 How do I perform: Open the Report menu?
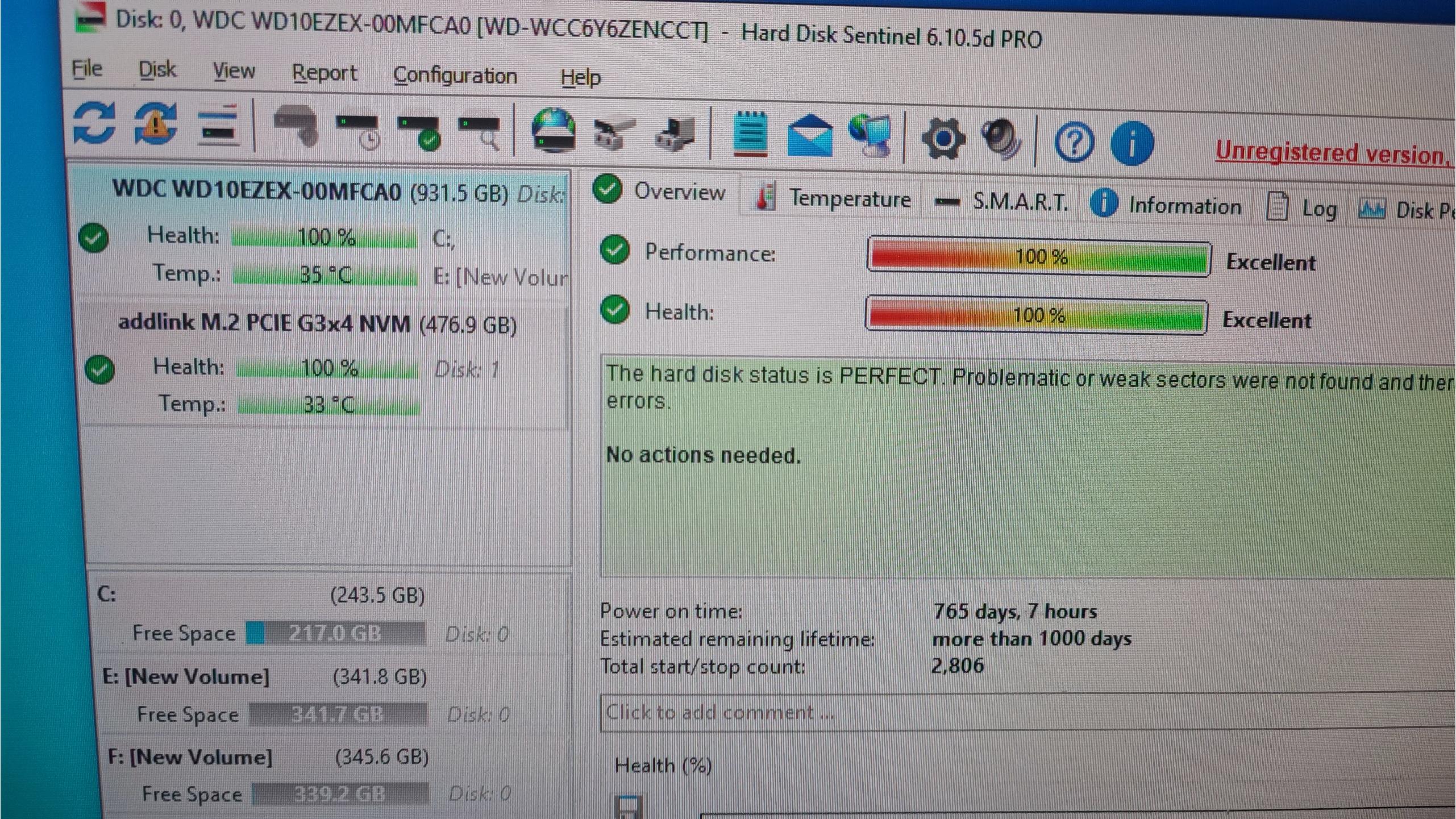[x=325, y=73]
